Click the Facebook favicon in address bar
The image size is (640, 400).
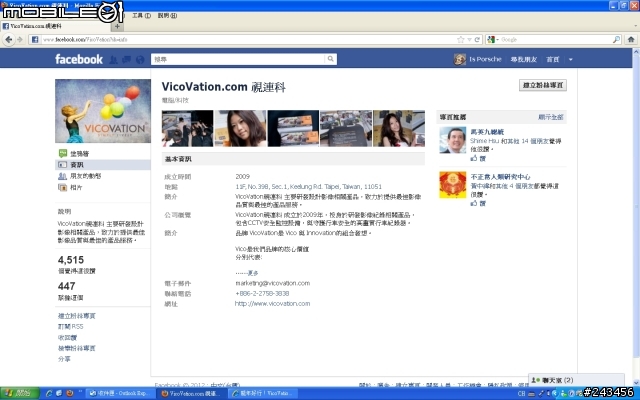35,40
